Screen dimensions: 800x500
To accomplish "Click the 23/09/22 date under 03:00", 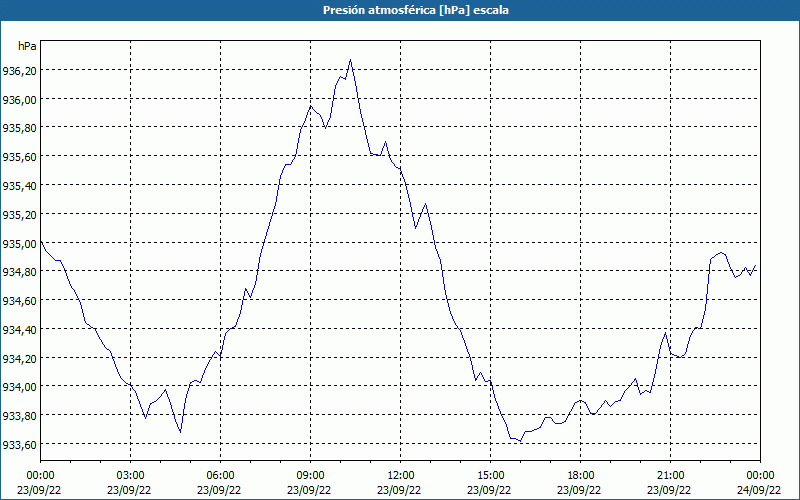I will (x=129, y=490).
